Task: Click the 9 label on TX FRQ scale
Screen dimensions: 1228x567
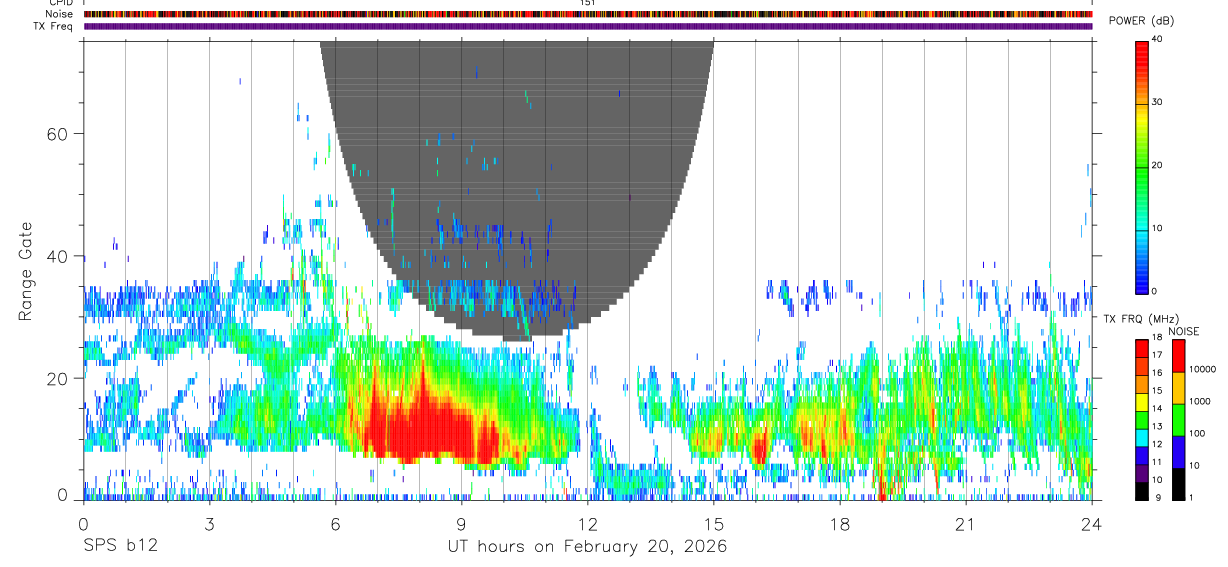Action: point(1157,498)
